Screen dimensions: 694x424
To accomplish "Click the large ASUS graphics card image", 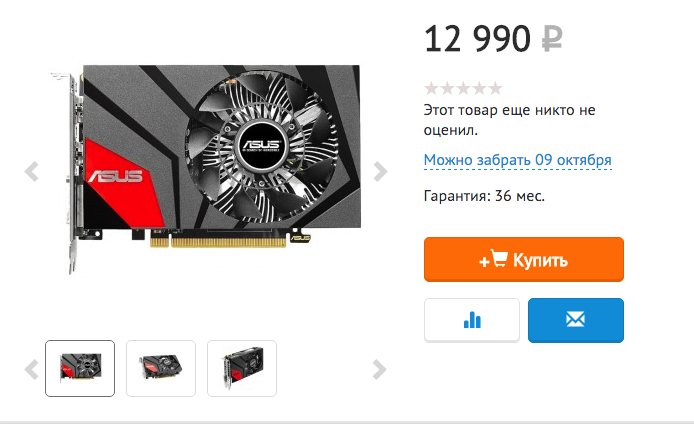I will [x=206, y=170].
